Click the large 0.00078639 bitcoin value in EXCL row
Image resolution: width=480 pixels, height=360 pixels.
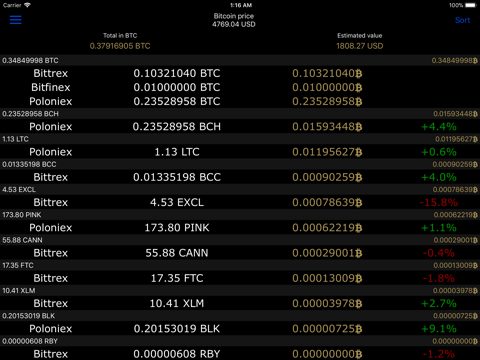(x=327, y=202)
